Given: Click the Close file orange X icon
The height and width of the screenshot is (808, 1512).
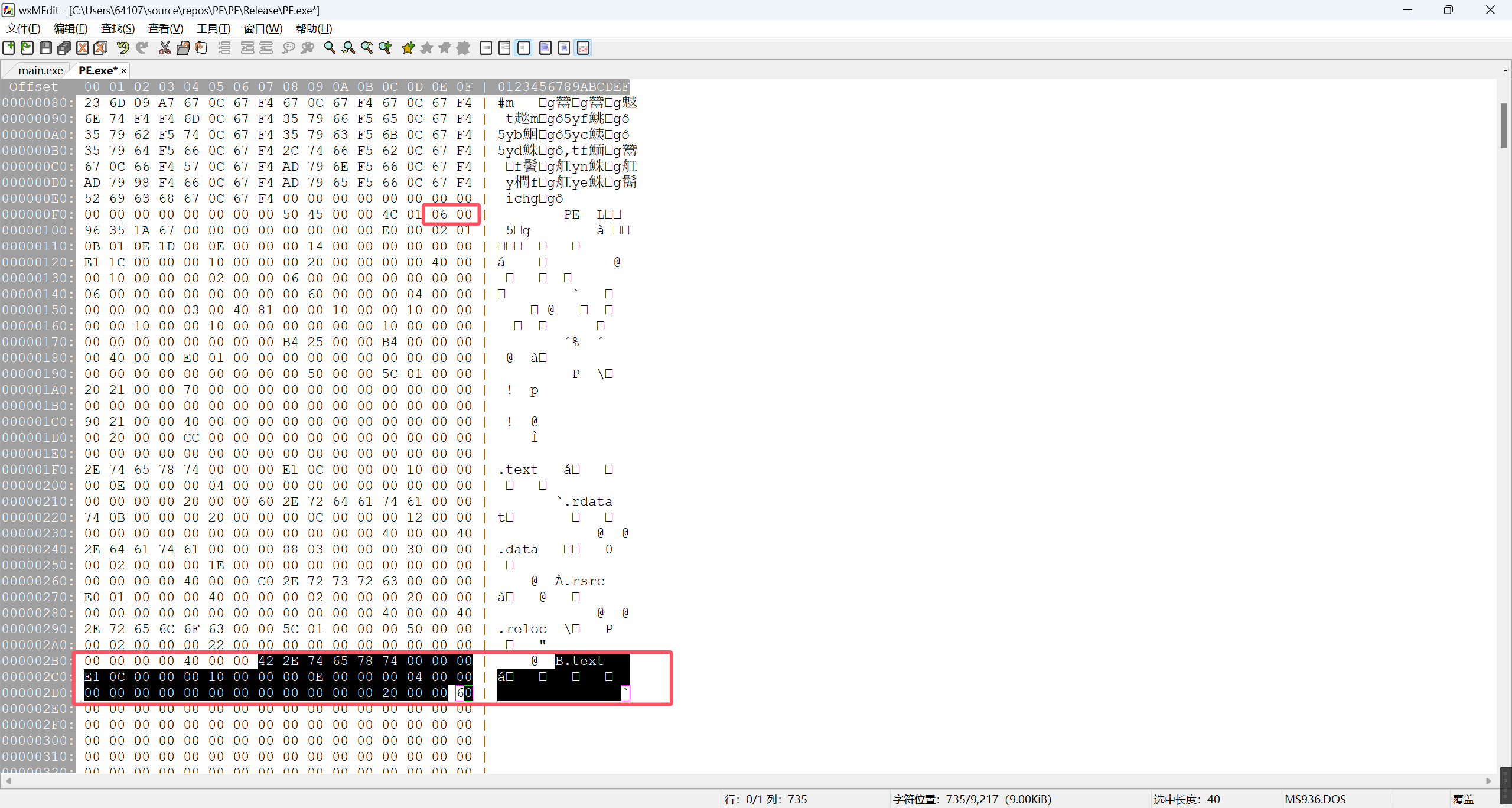Looking at the screenshot, I should 83,48.
